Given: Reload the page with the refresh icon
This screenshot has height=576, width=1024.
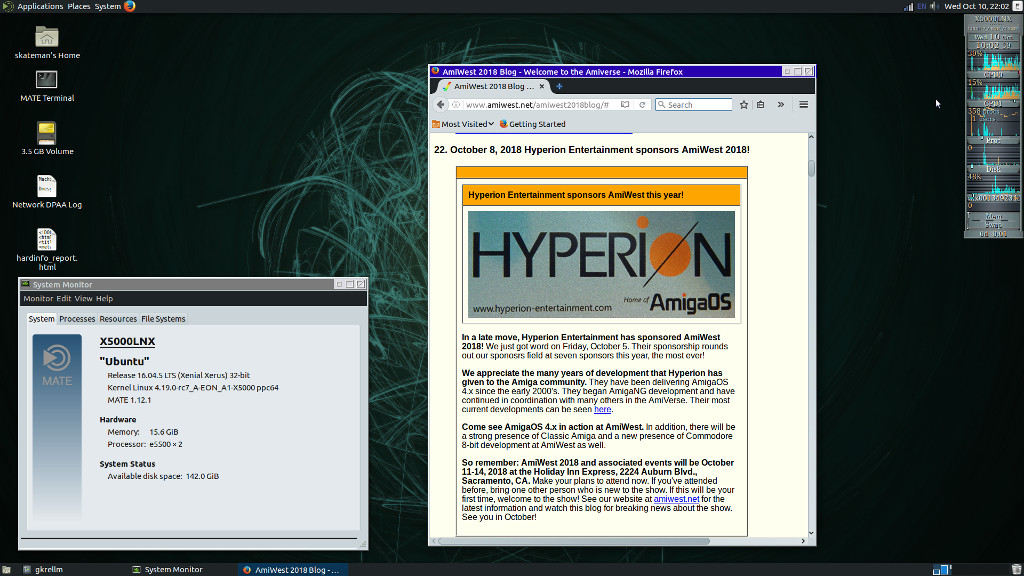Looking at the screenshot, I should pyautogui.click(x=642, y=104).
